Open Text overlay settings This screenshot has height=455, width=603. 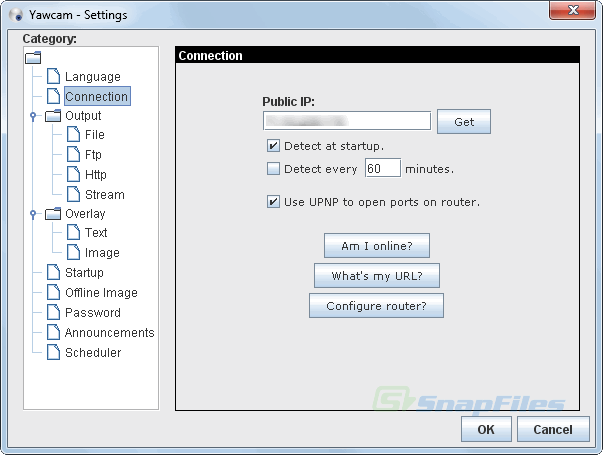[96, 233]
